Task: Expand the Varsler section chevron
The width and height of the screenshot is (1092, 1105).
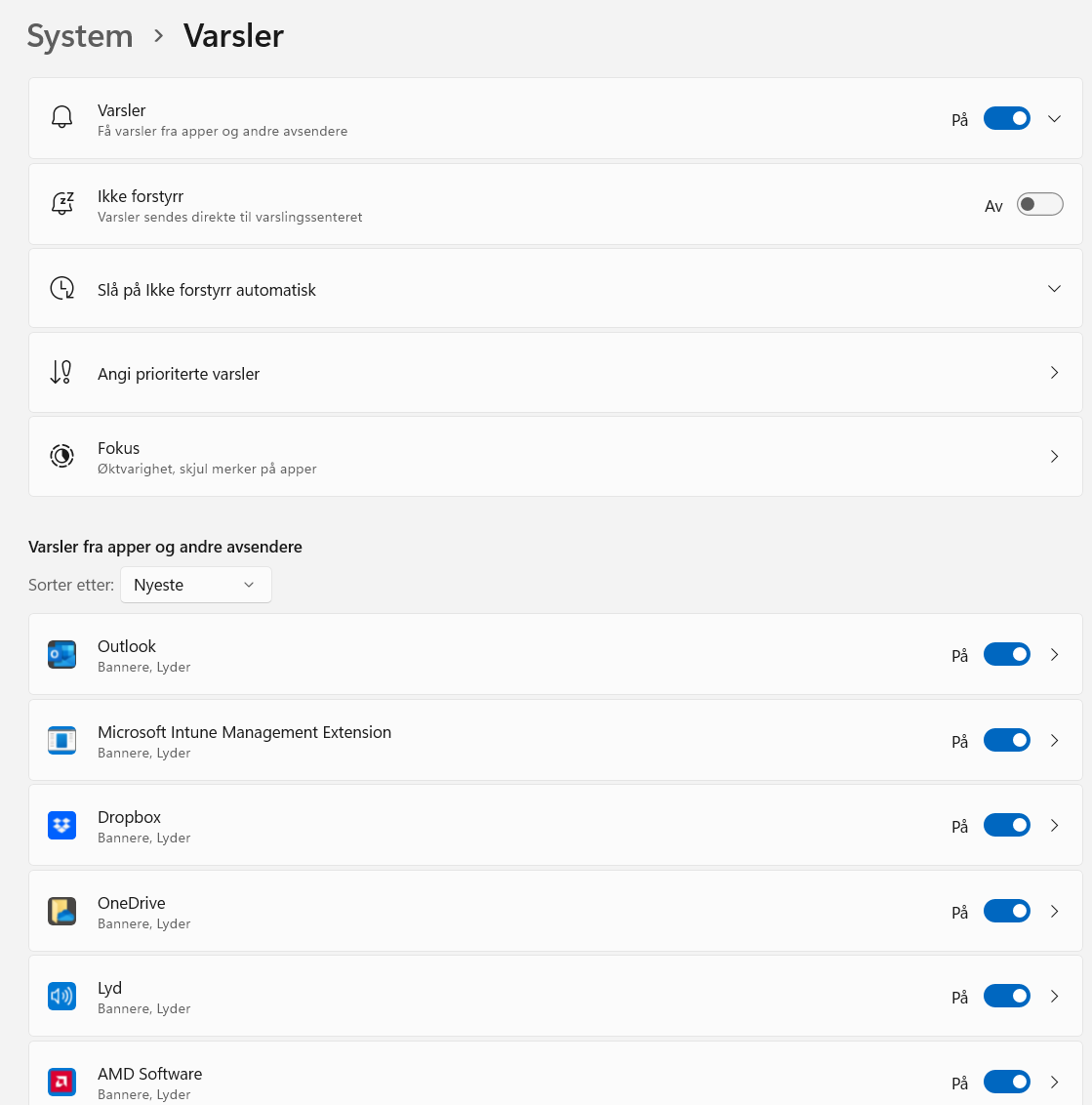Action: [x=1054, y=118]
